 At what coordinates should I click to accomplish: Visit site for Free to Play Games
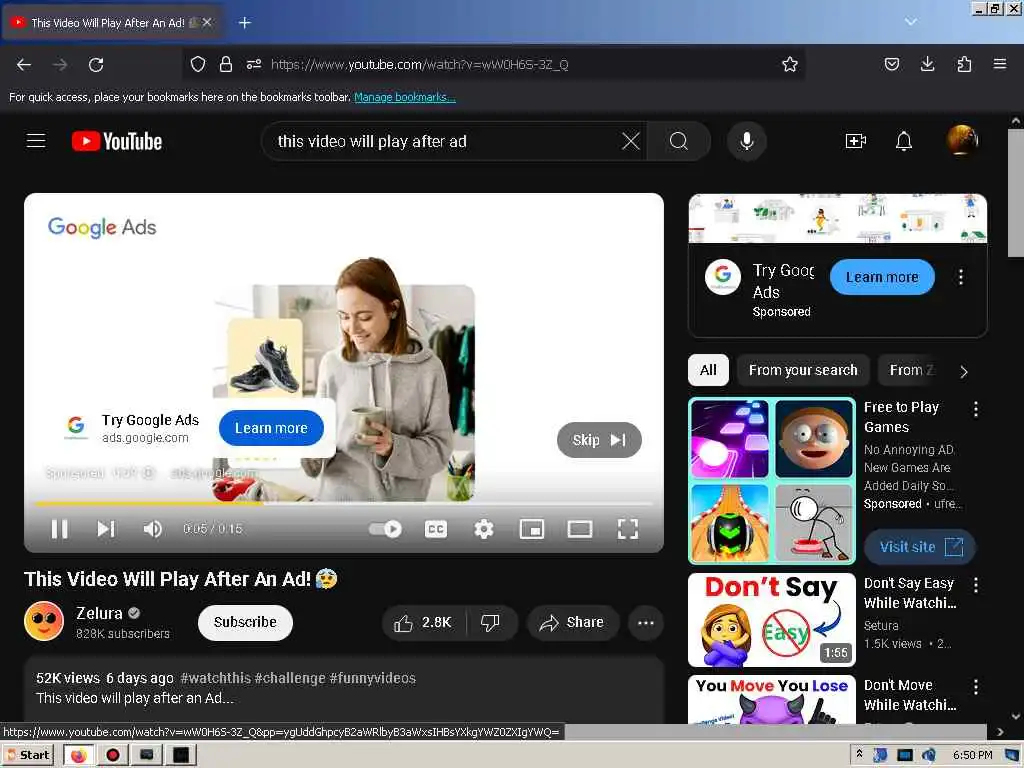coord(920,547)
